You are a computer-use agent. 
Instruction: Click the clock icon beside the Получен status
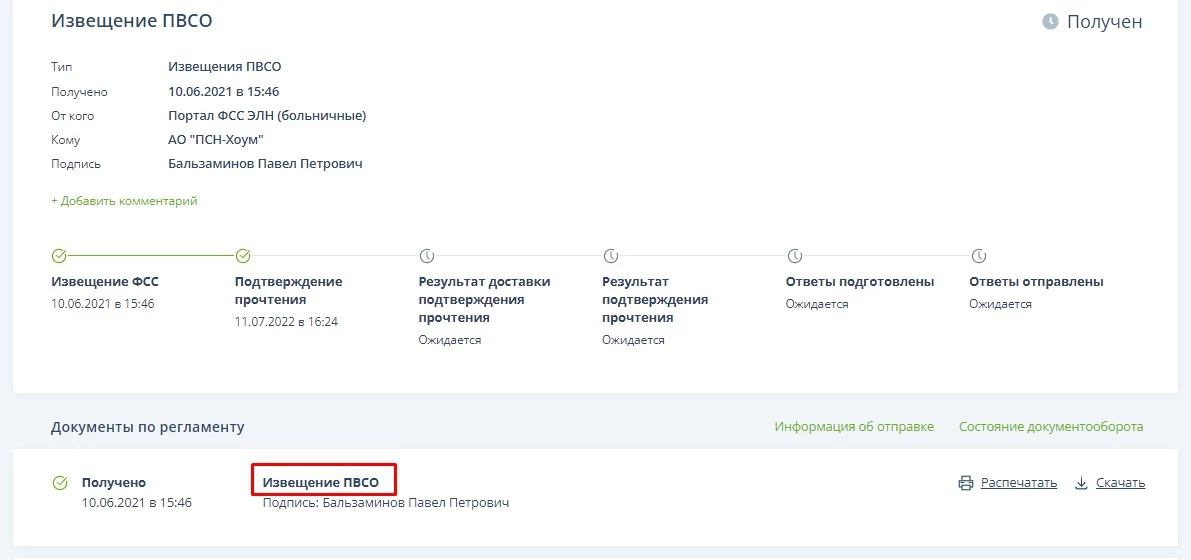pyautogui.click(x=1050, y=21)
